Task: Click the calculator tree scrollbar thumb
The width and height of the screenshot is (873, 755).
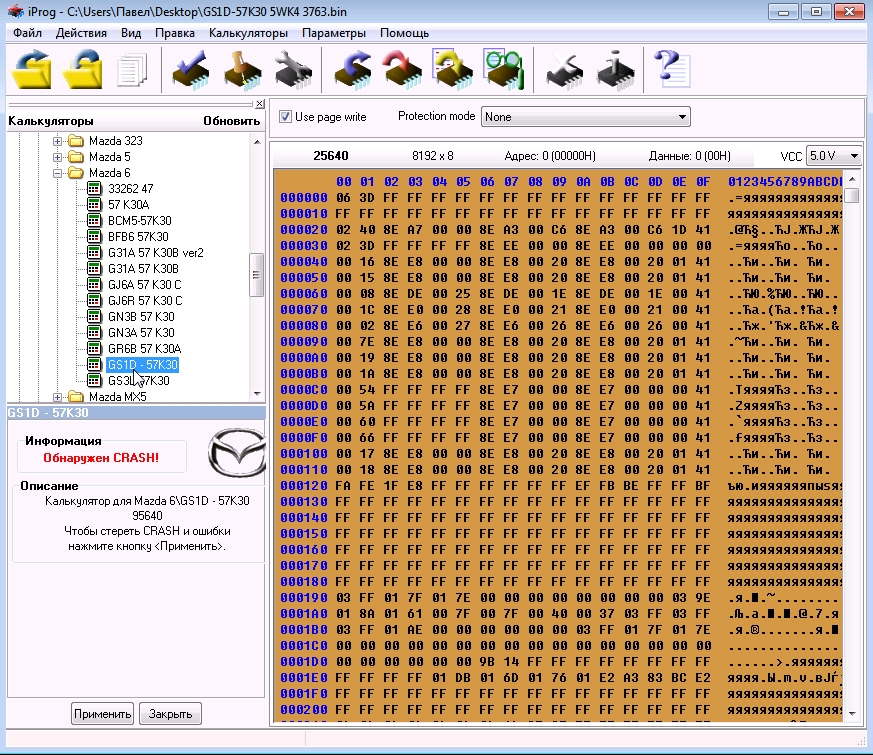Action: coord(257,275)
